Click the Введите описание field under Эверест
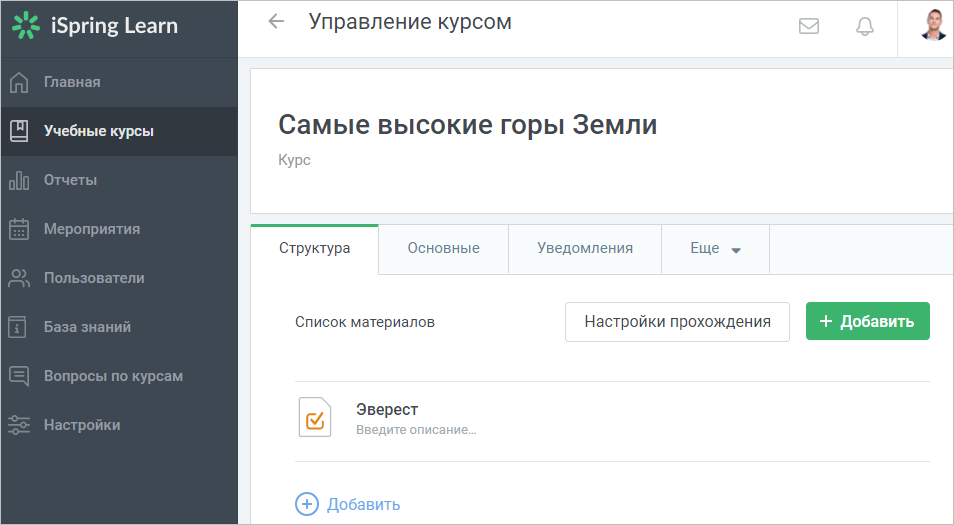Viewport: 954px width, 525px height. coord(416,430)
